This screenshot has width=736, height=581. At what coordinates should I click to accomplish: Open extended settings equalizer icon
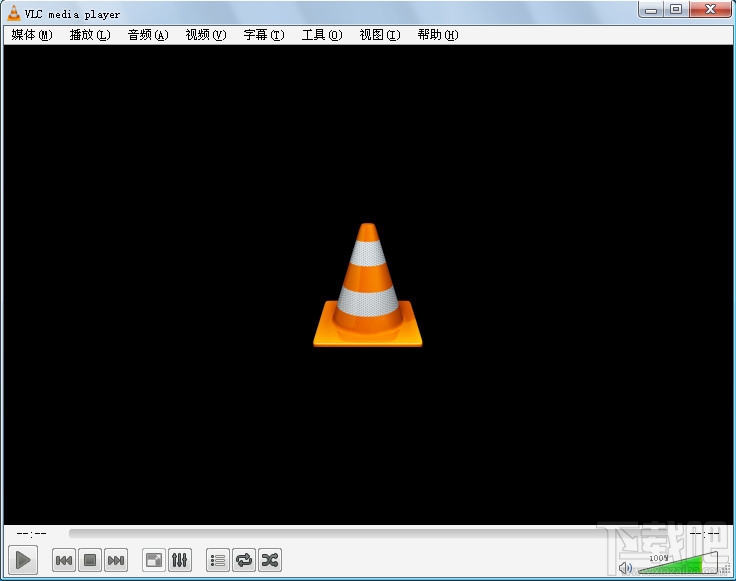point(179,560)
